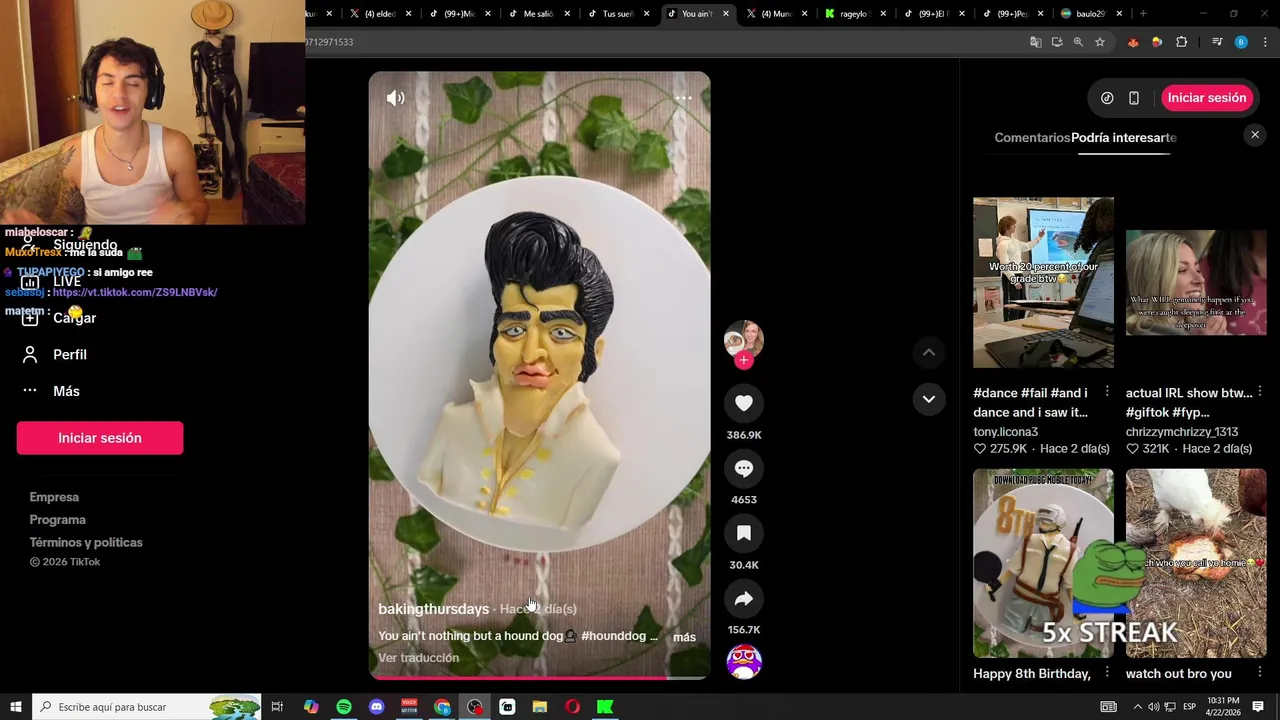Open the "actual IRL show" video thumbnail
The image size is (1280, 720).
tap(1196, 282)
